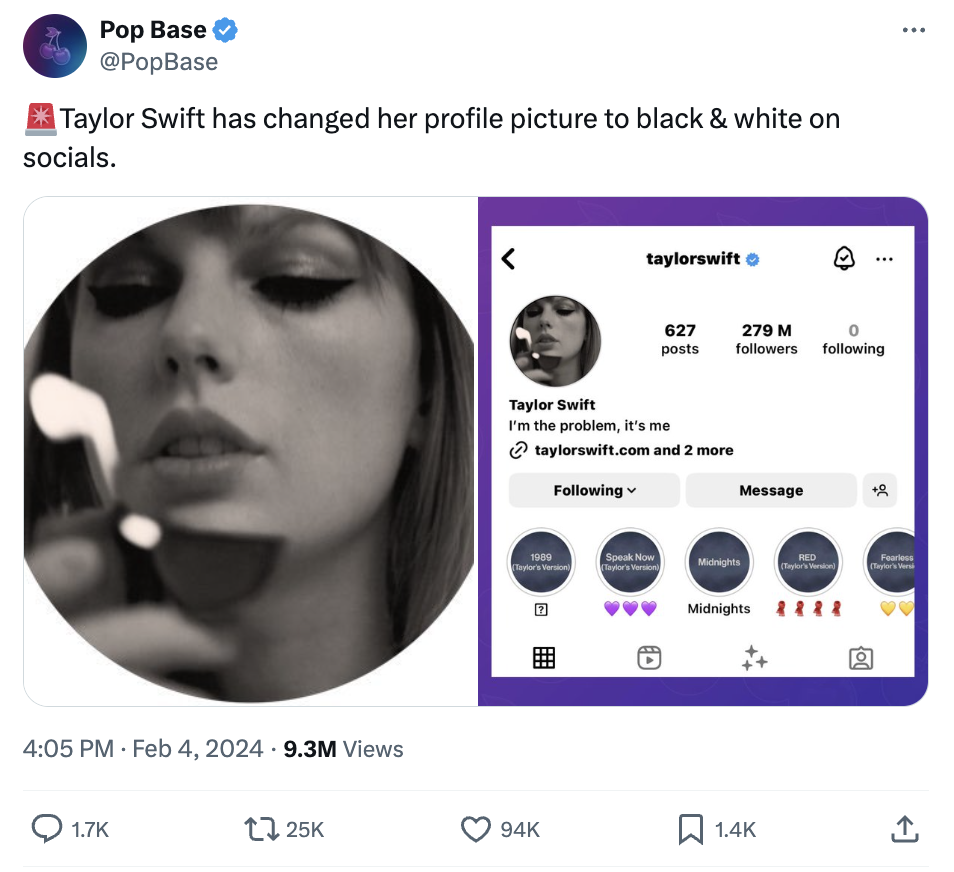The height and width of the screenshot is (872, 954).
Task: Click the @PopBase handle
Action: pos(158,62)
